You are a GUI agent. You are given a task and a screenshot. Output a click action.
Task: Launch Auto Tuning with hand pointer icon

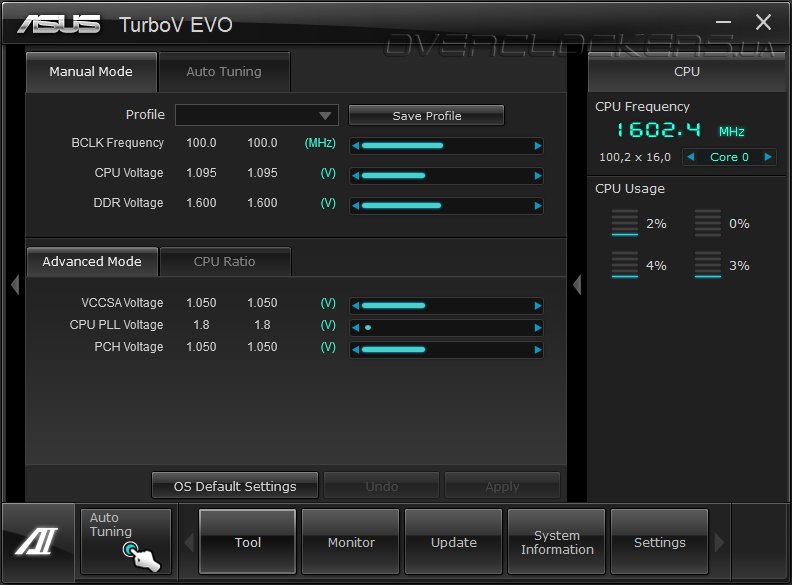coord(126,542)
